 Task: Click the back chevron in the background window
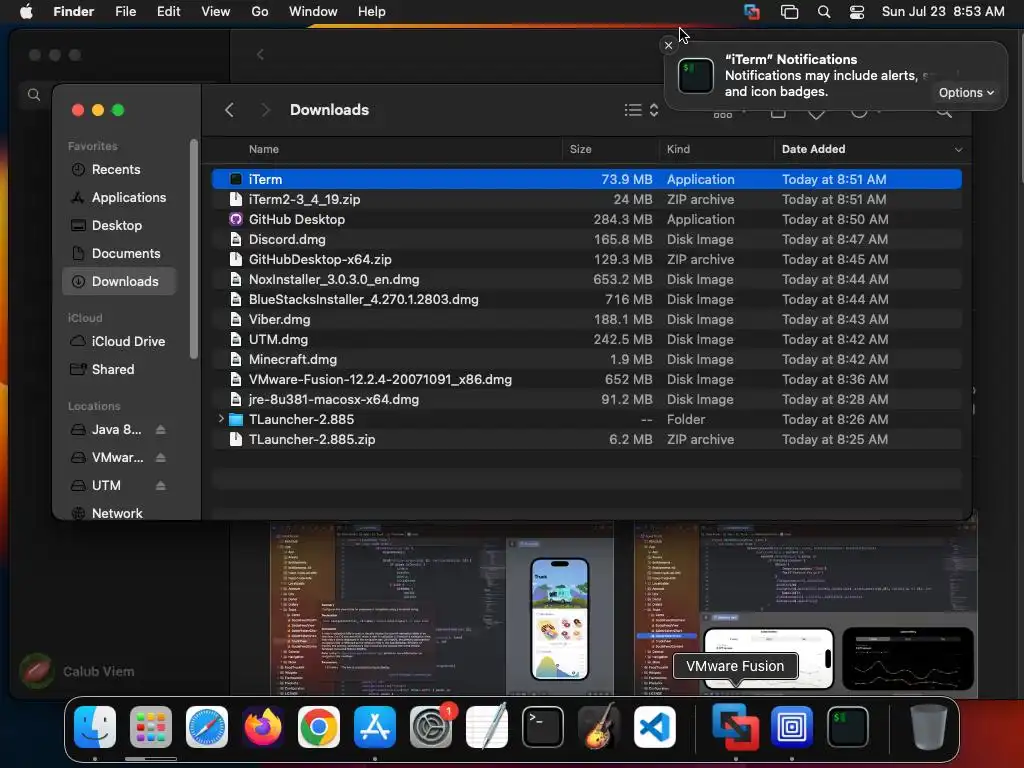[x=260, y=55]
